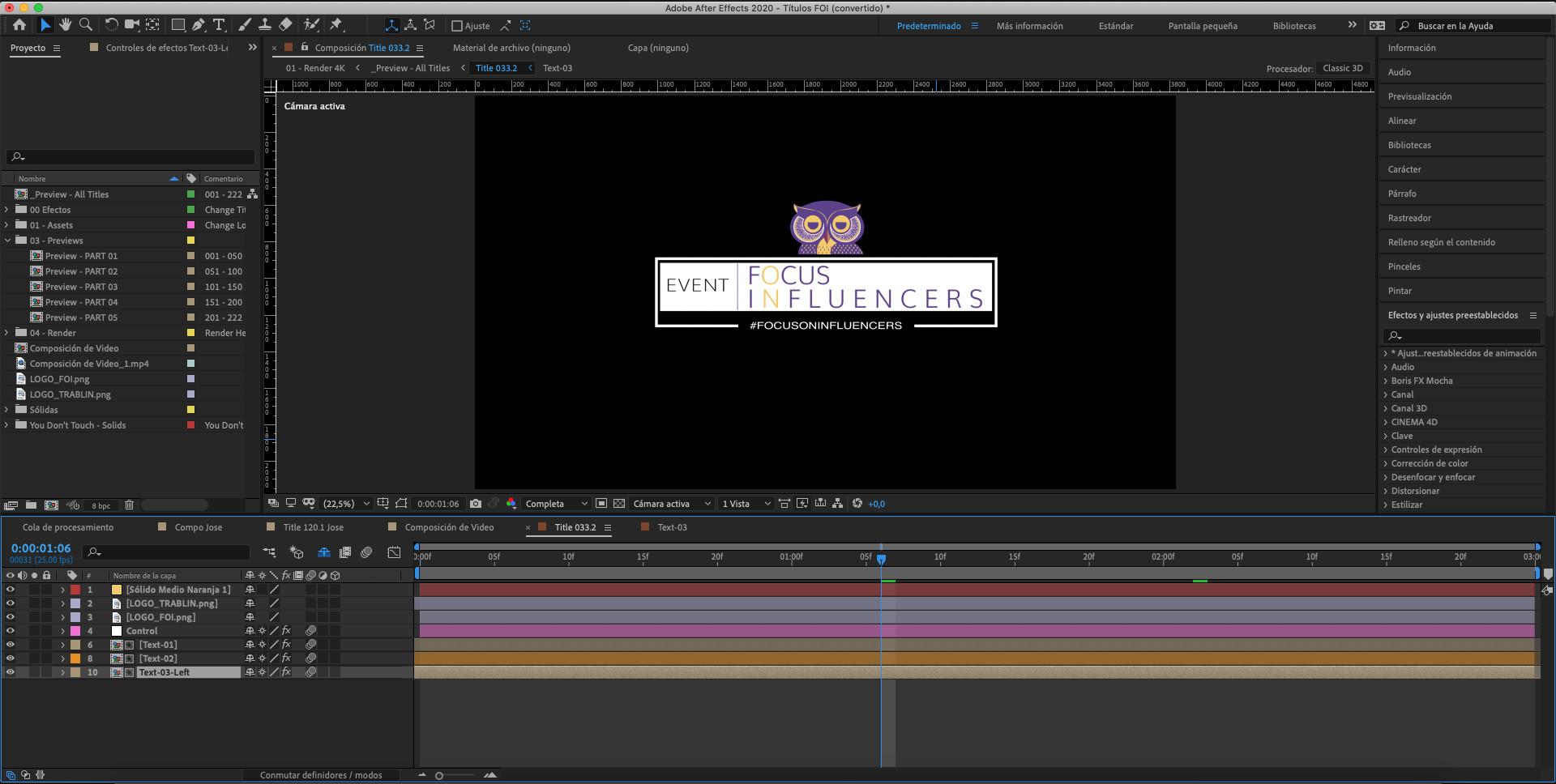Viewport: 1556px width, 784px height.
Task: Open the Estándar workspace
Action: pos(1115,26)
